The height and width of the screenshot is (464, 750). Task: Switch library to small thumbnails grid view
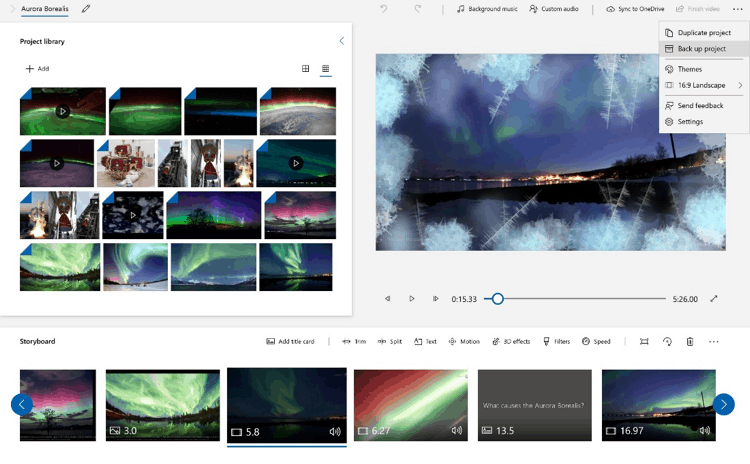coord(326,69)
